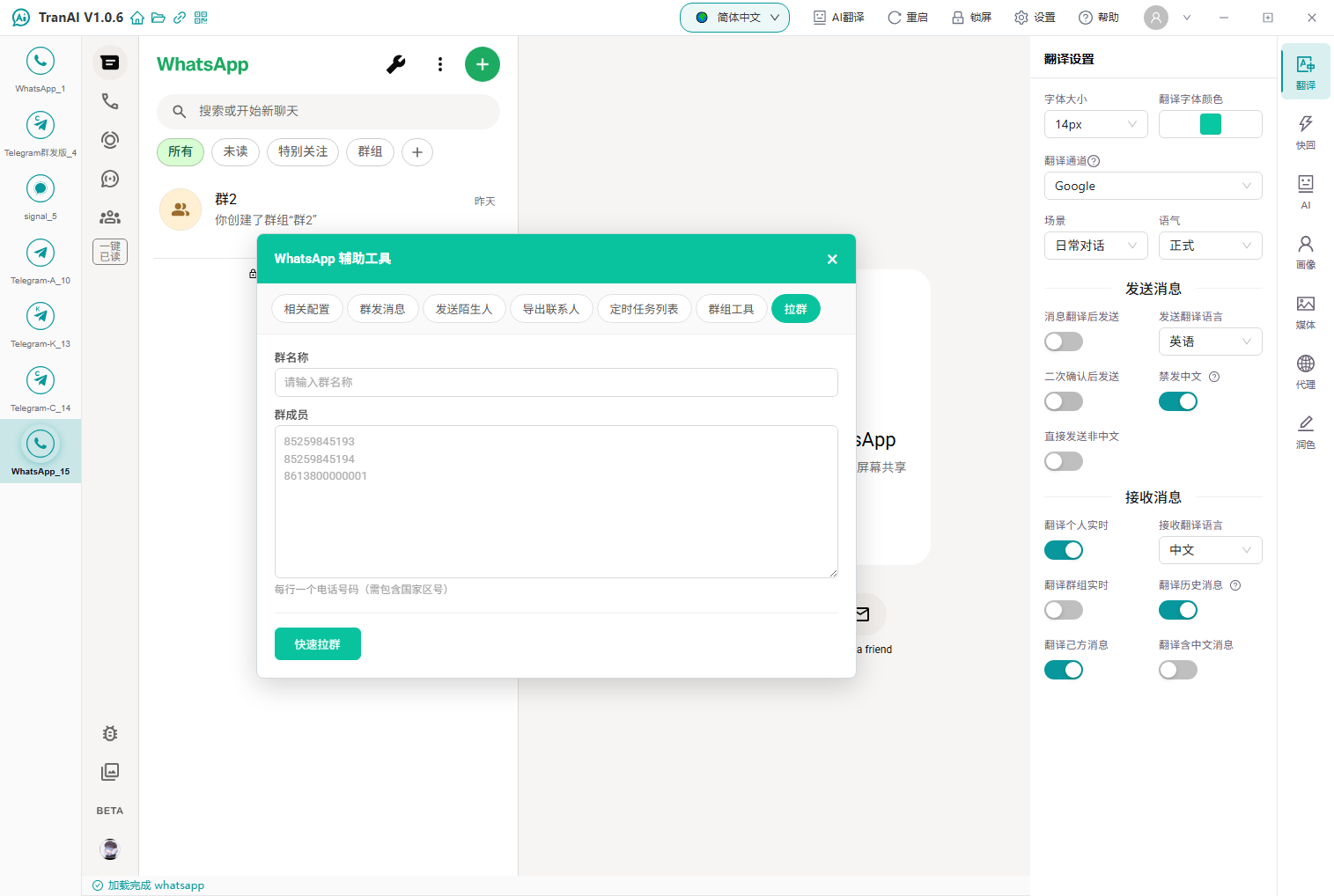
Task: Expand the 场景 日常对话 dropdown
Action: (1096, 246)
